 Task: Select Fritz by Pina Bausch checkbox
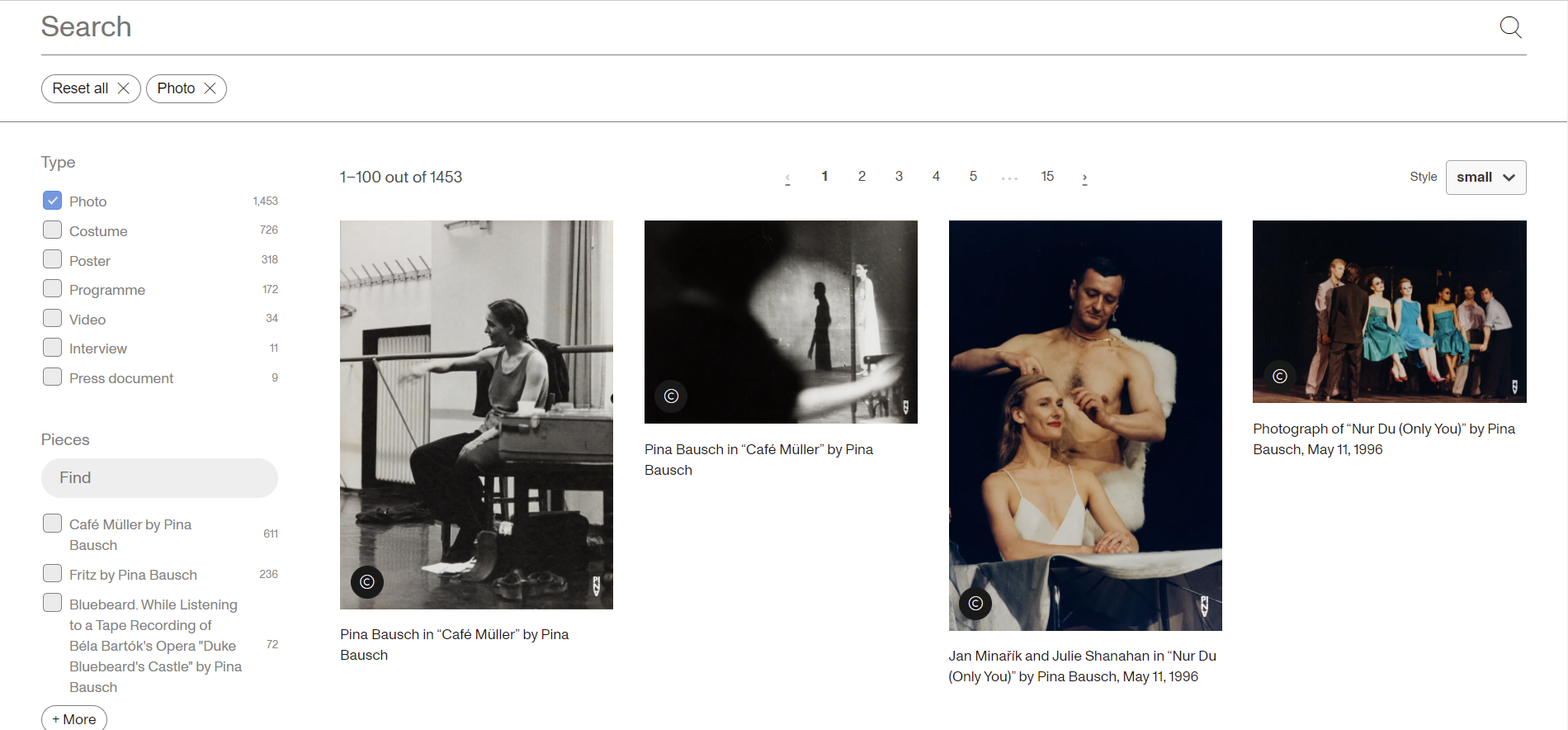(x=52, y=574)
